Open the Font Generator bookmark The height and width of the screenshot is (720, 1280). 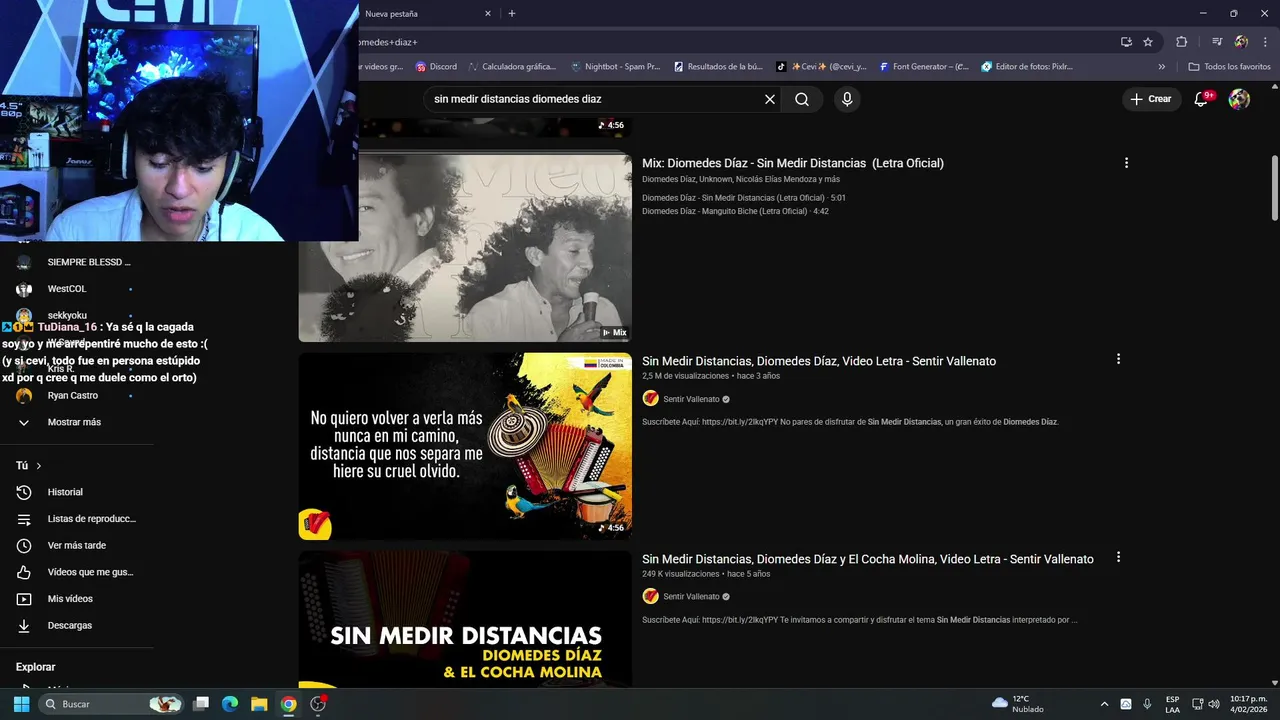coord(925,67)
